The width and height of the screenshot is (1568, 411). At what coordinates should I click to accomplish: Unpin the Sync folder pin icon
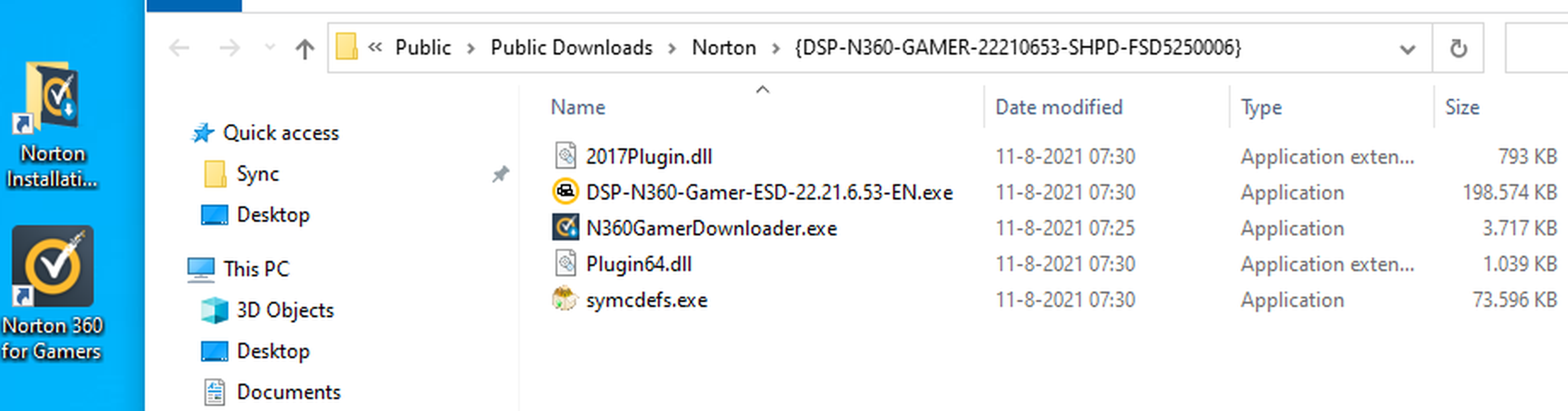click(500, 174)
